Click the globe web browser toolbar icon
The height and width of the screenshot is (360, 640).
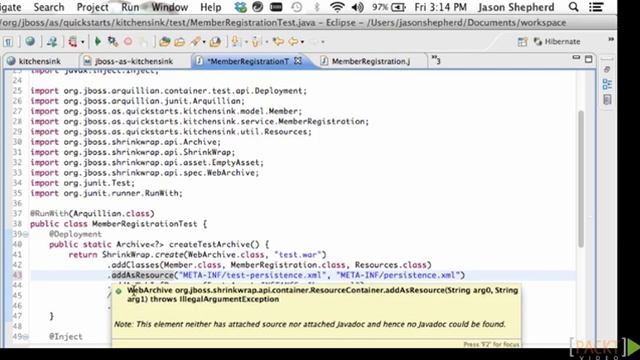[x=30, y=41]
